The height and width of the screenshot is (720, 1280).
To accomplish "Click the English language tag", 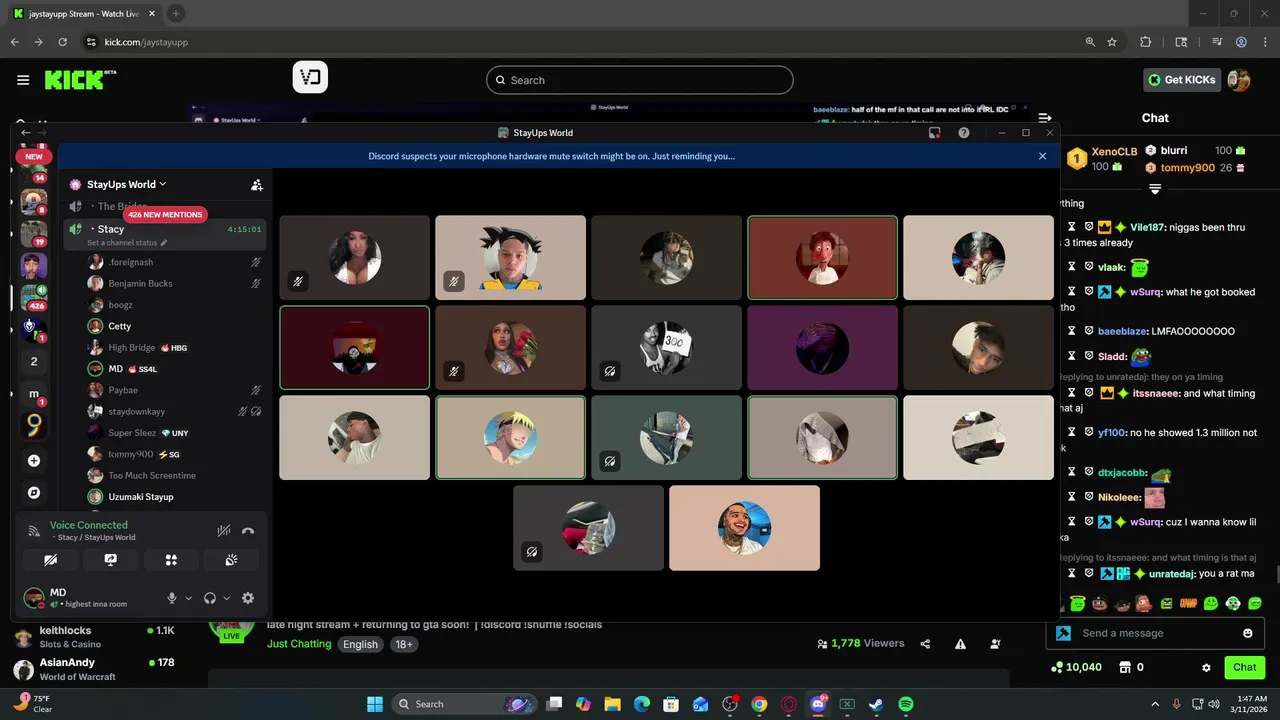I will tap(360, 644).
